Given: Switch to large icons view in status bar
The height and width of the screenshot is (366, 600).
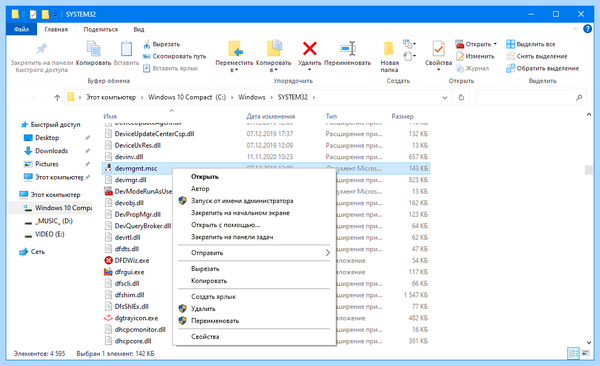Looking at the screenshot, I should (x=585, y=353).
